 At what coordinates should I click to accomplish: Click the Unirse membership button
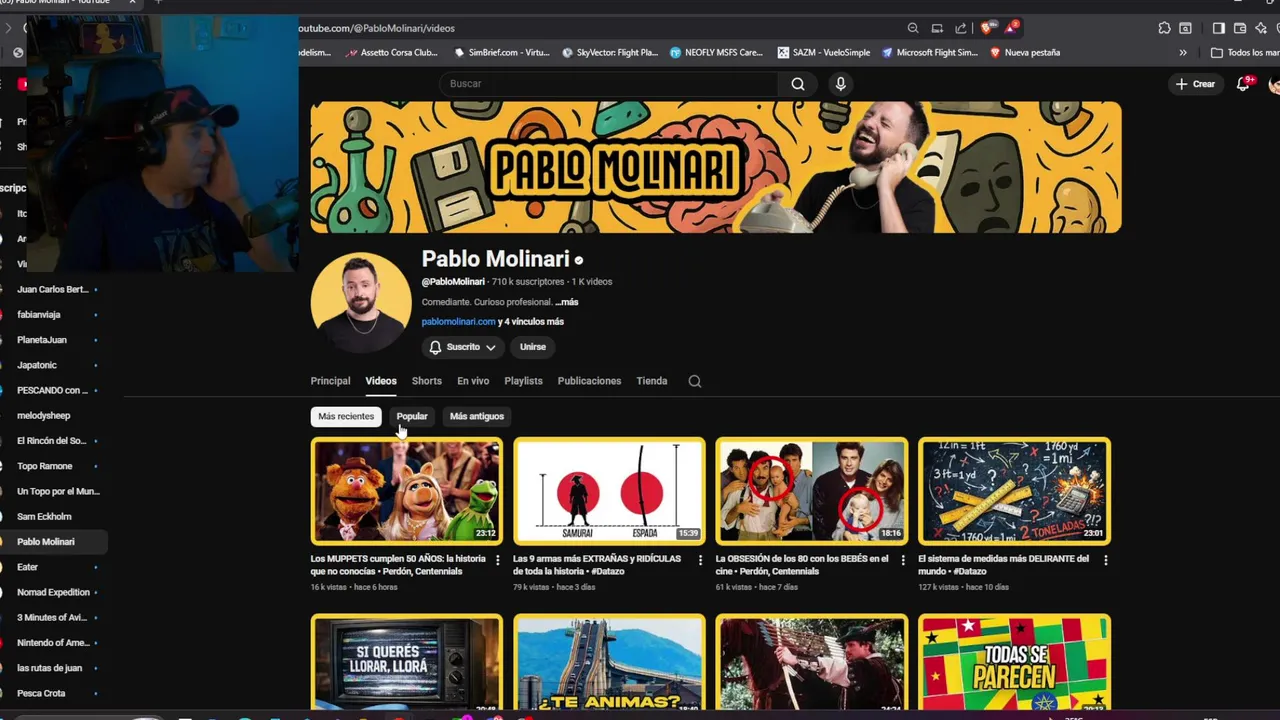click(x=533, y=347)
